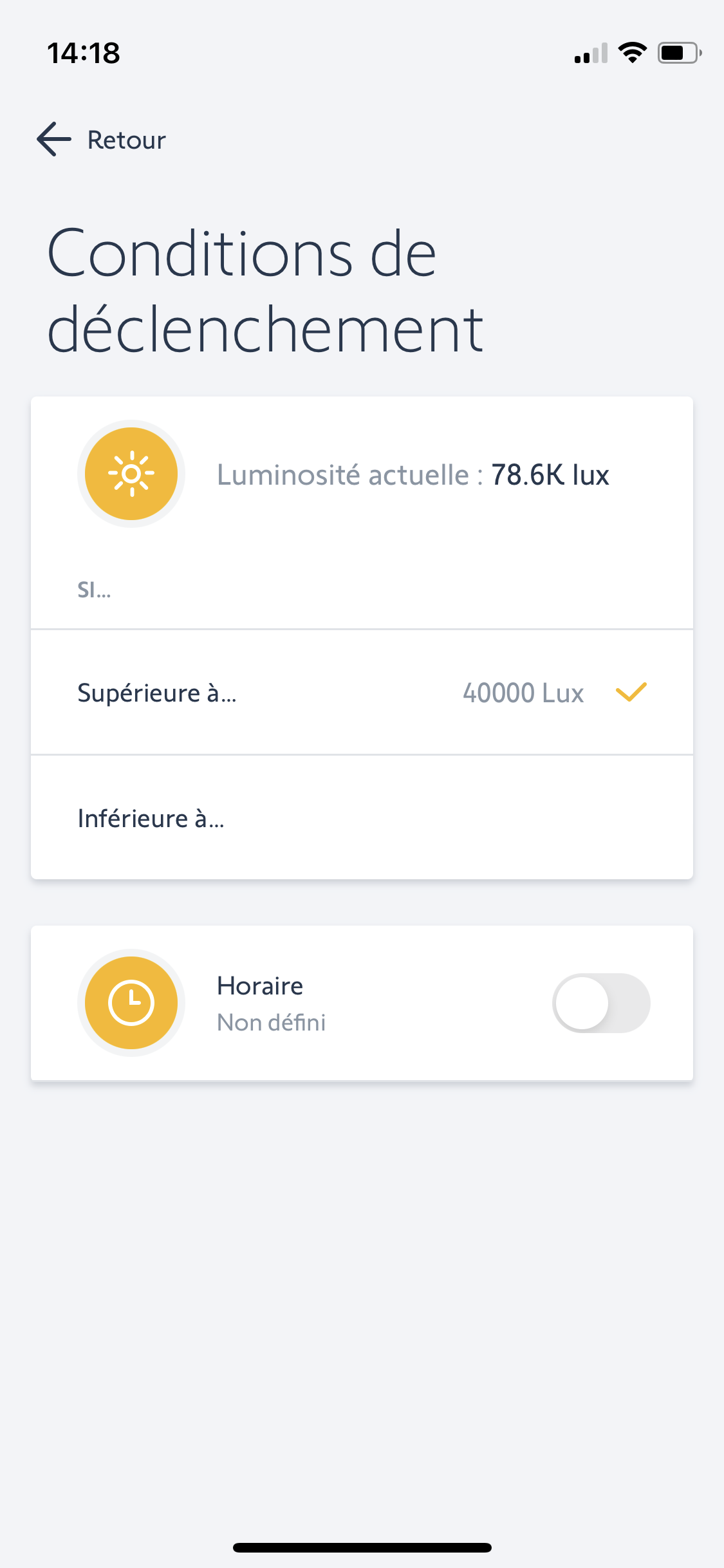This screenshot has height=1568, width=724.
Task: Open the 40000 Lux threshold value
Action: (x=523, y=693)
